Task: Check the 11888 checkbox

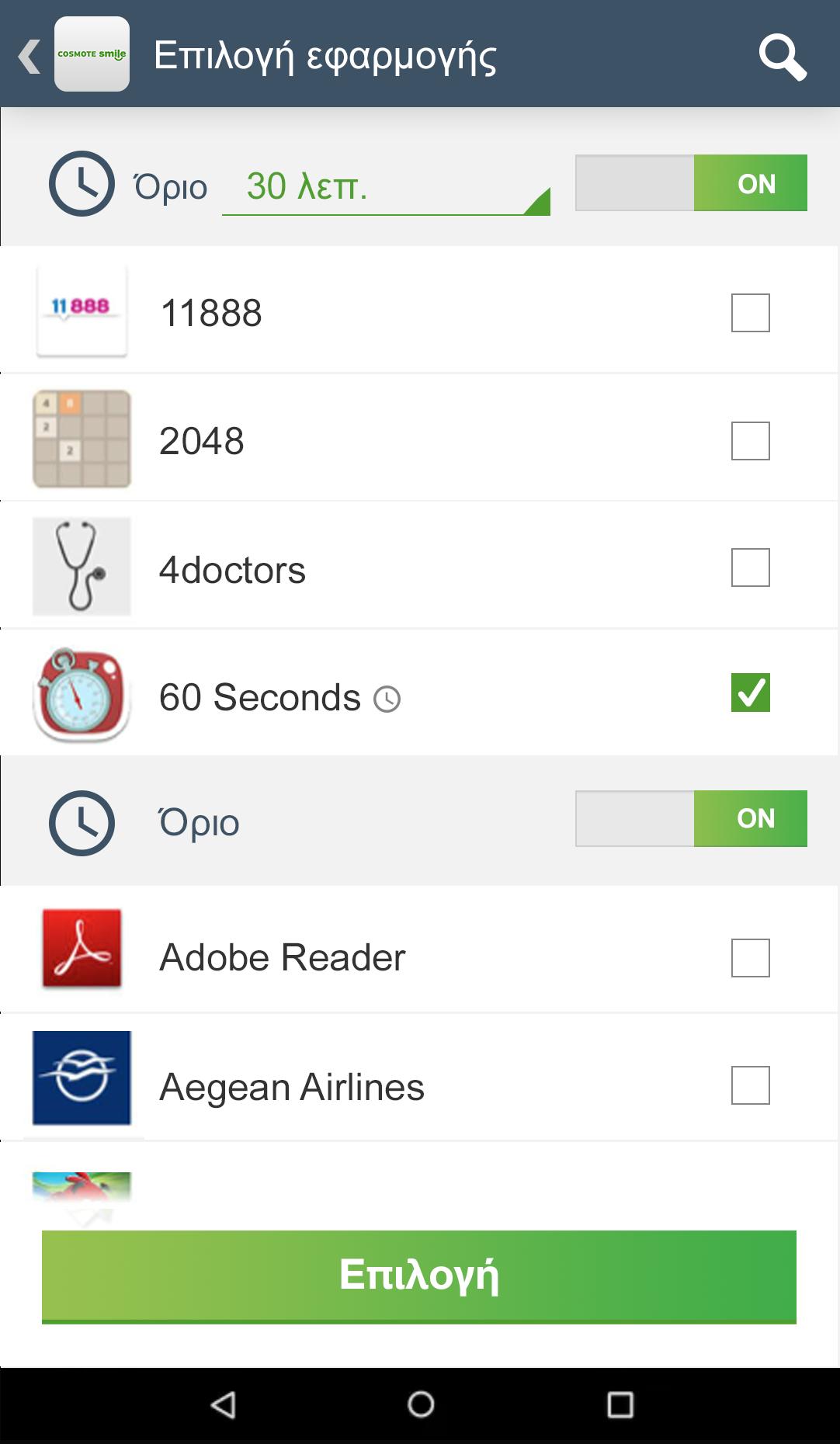Action: pos(750,313)
